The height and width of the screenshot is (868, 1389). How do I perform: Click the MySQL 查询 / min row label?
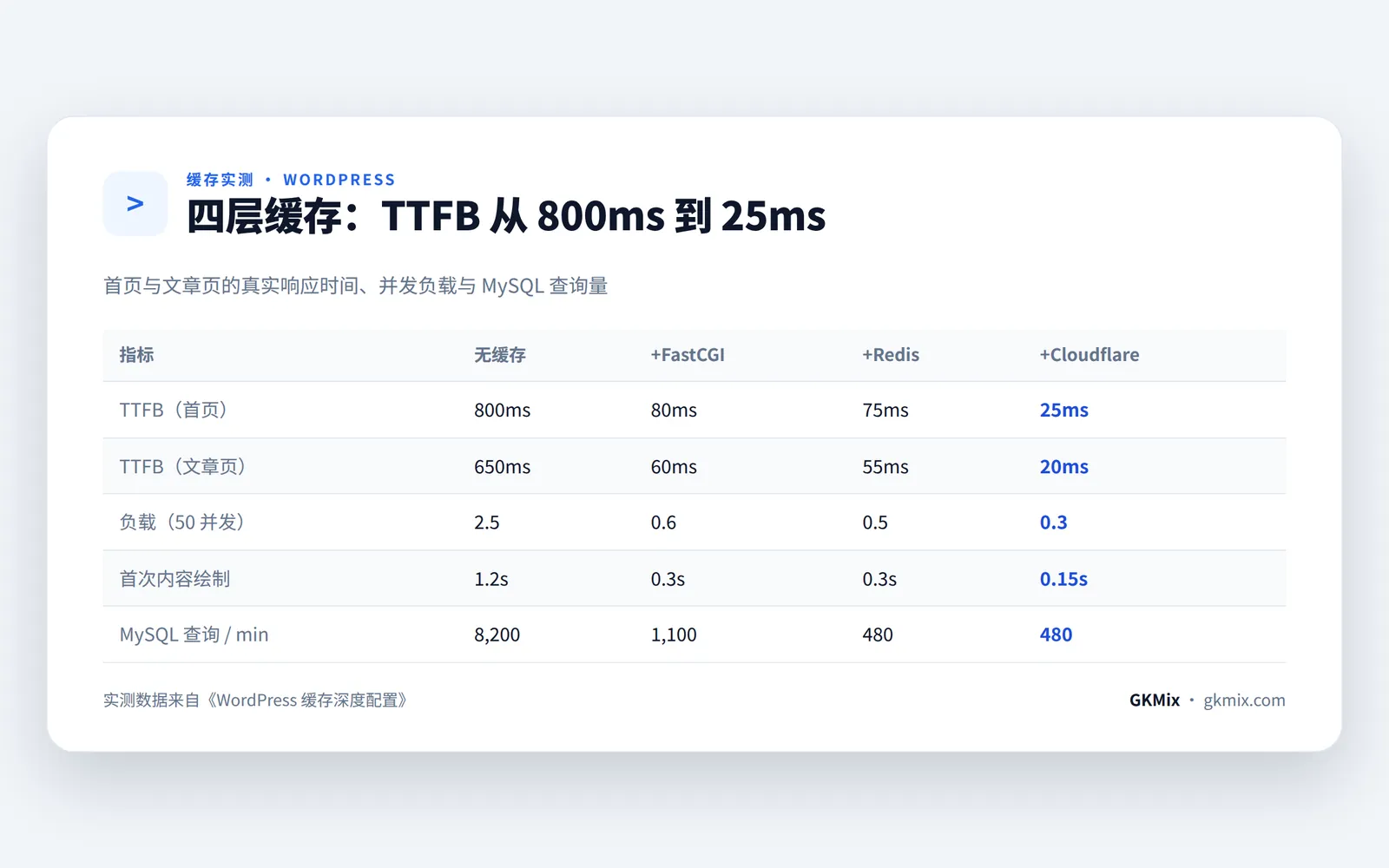[194, 635]
